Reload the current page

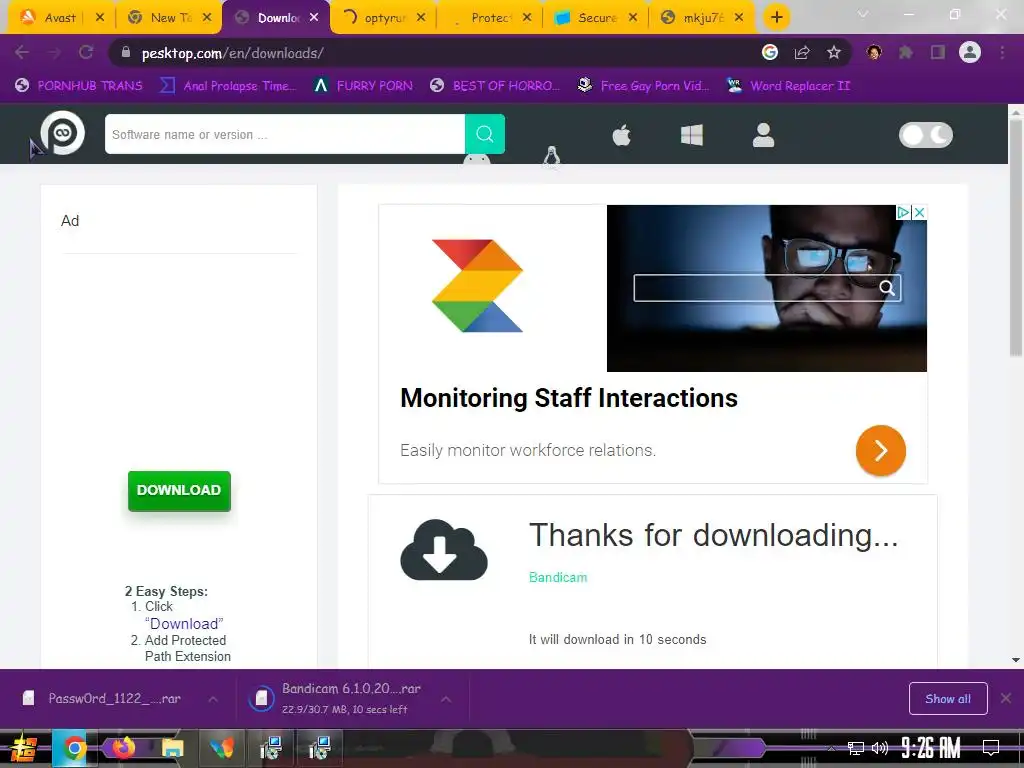click(x=86, y=52)
